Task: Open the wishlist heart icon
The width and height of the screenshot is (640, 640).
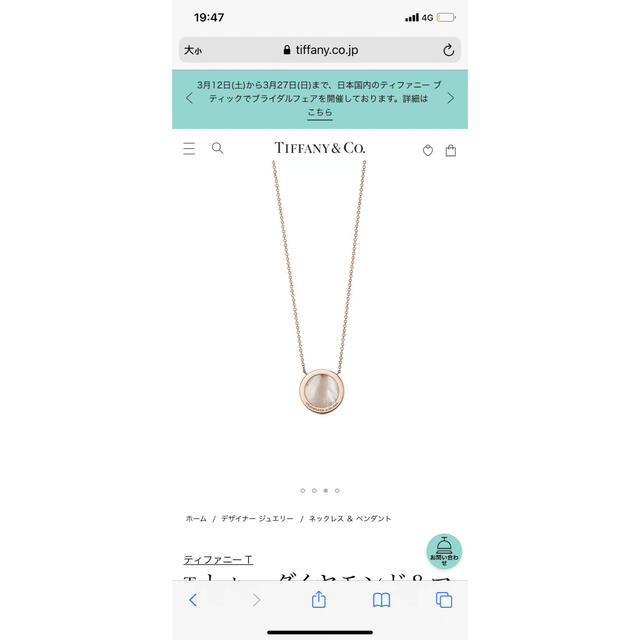Action: [x=427, y=151]
